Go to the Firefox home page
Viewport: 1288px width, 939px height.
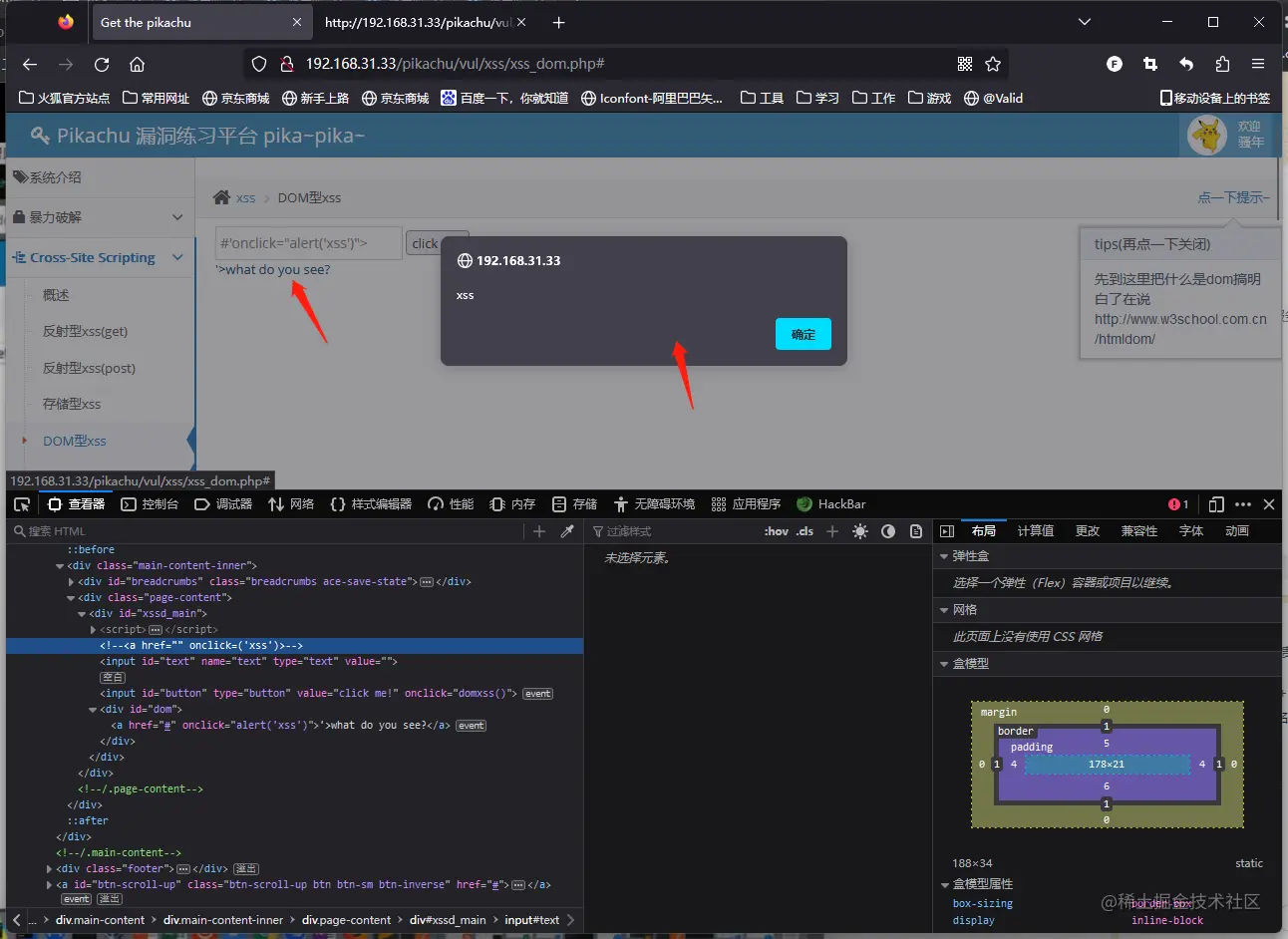(138, 64)
